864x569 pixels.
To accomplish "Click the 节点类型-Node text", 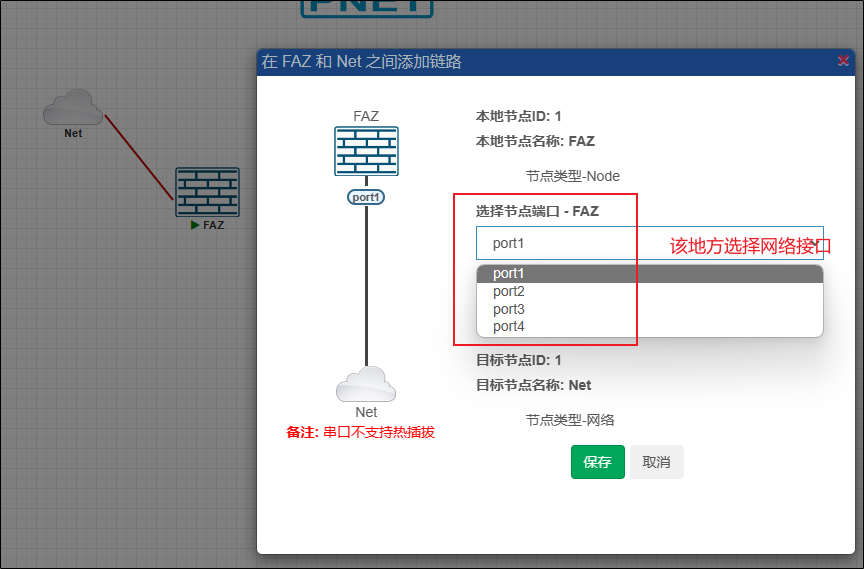I will tap(573, 176).
